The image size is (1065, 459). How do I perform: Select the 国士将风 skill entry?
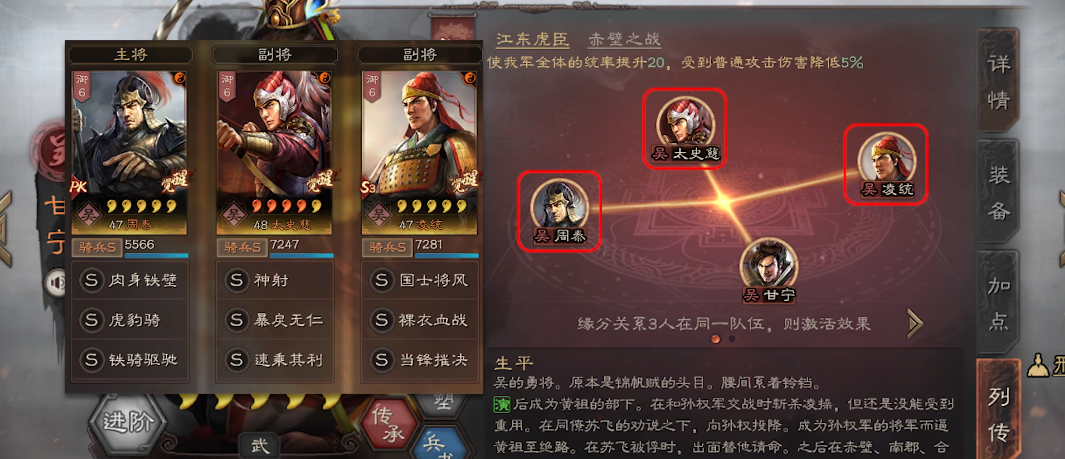[420, 280]
